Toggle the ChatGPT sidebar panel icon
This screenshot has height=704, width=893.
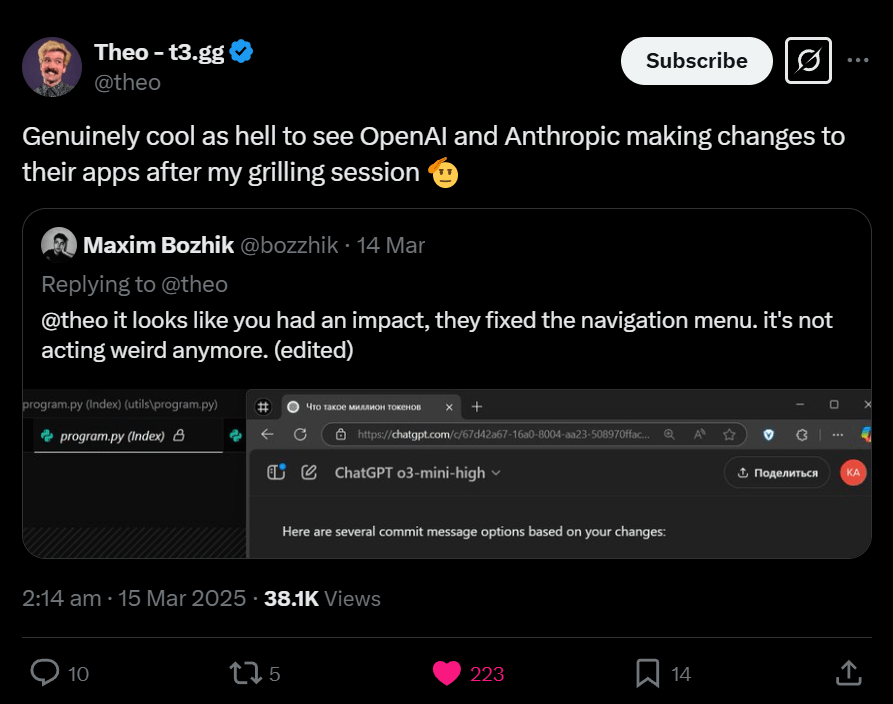pos(277,472)
